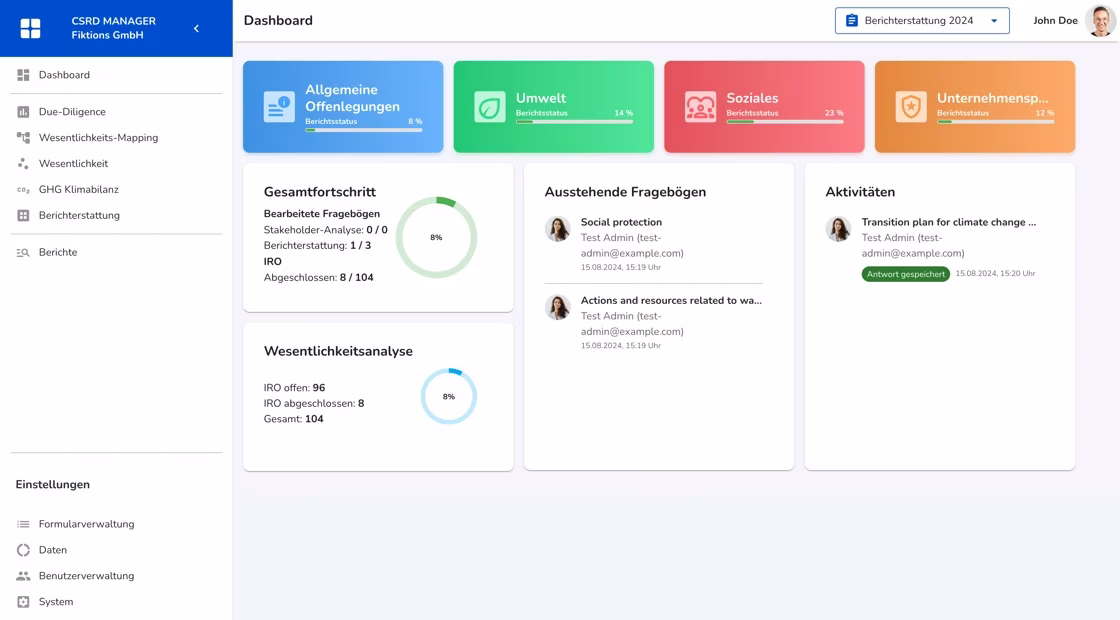The image size is (1120, 620).
Task: Open the Wesentlichkeit menu entry
Action: (22, 163)
